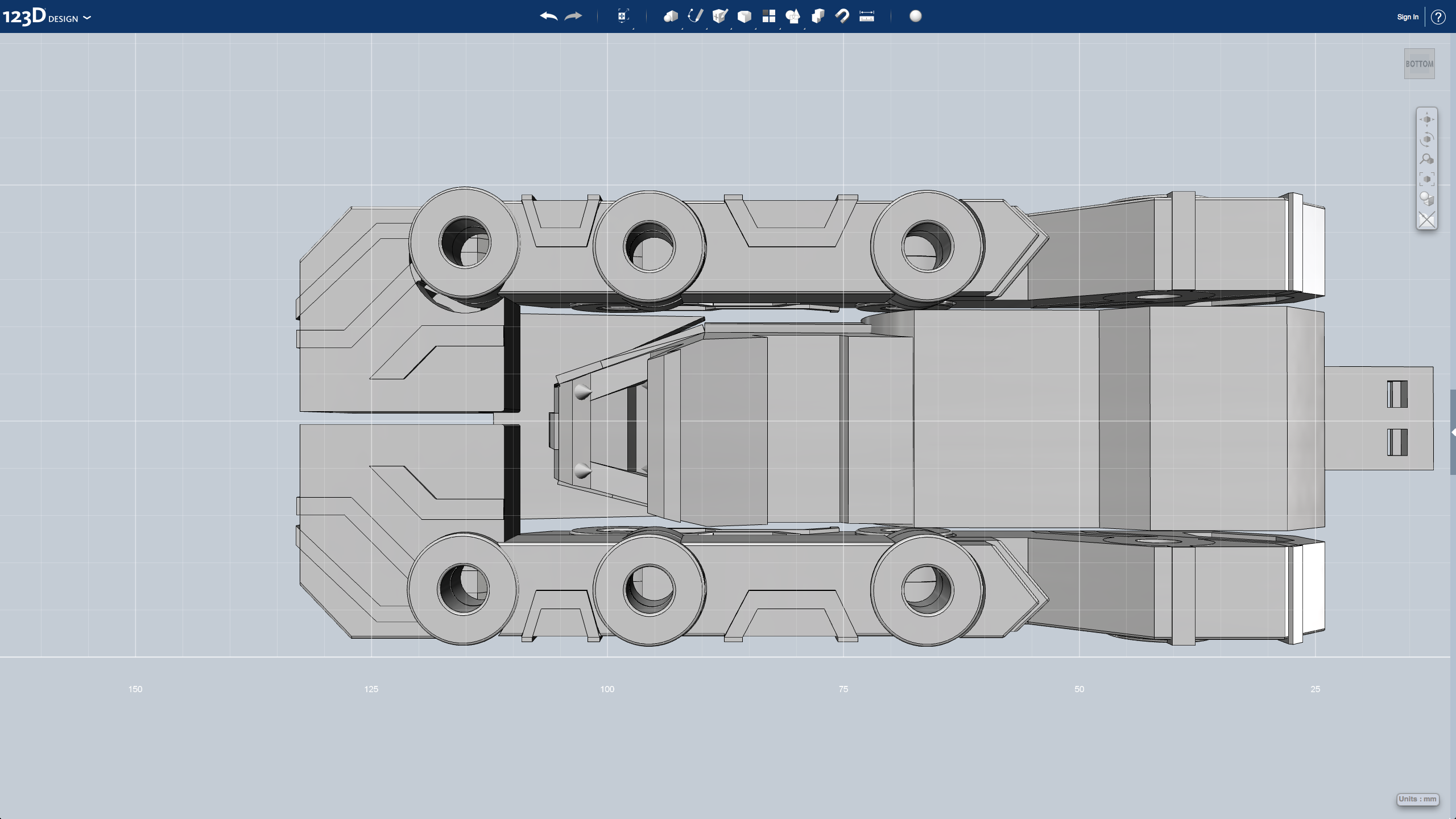The width and height of the screenshot is (1456, 819).
Task: Open Help with the question mark button
Action: pos(1440,16)
